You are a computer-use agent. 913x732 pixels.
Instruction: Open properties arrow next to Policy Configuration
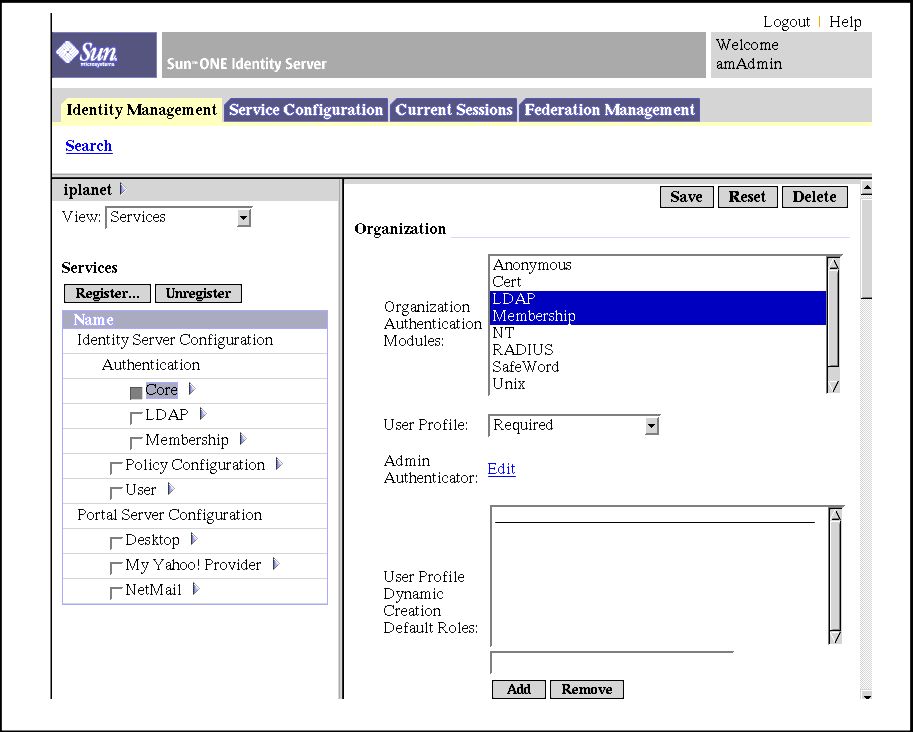pyautogui.click(x=279, y=464)
